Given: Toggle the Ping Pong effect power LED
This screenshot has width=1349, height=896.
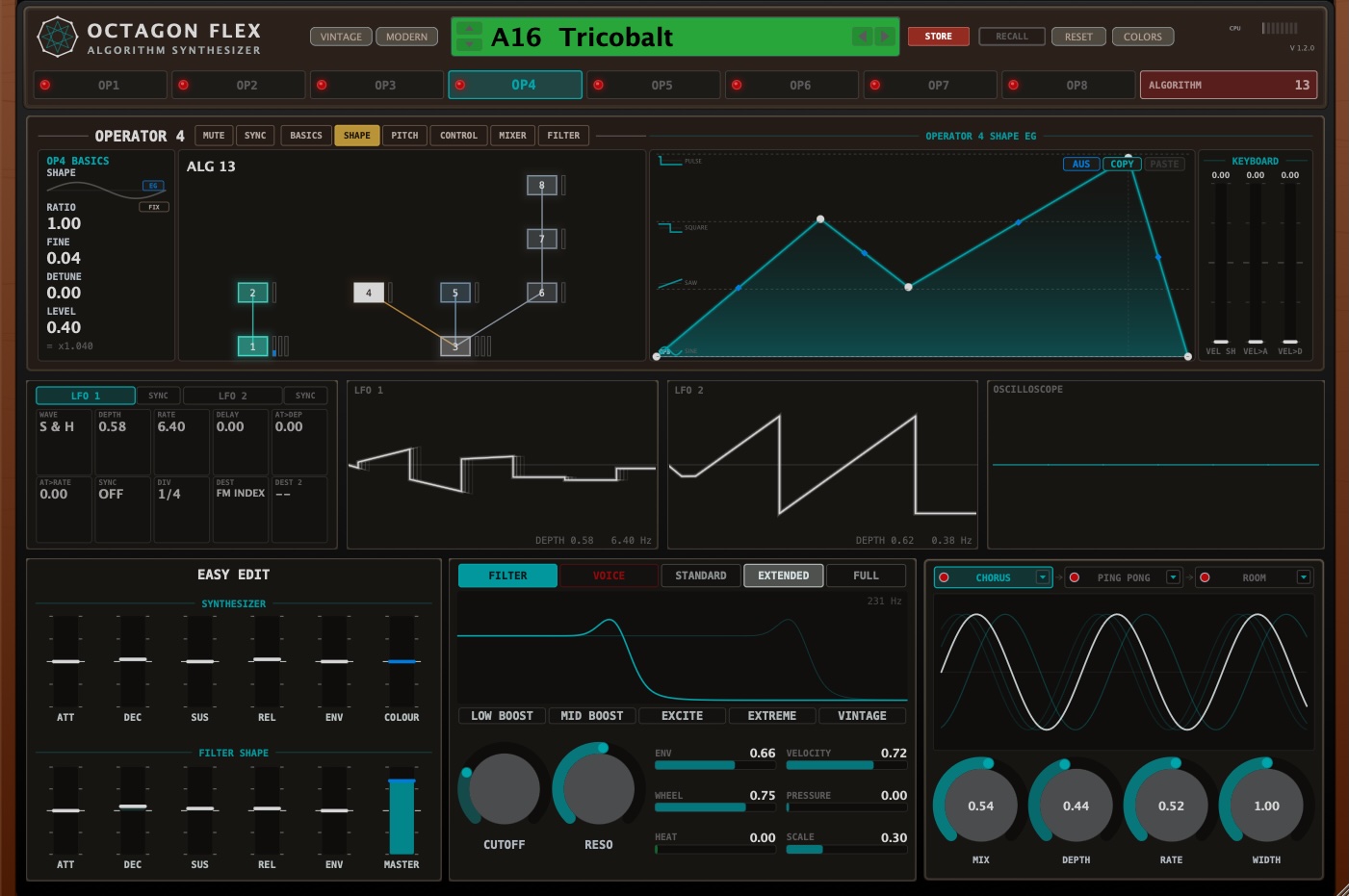Looking at the screenshot, I should 1075,577.
